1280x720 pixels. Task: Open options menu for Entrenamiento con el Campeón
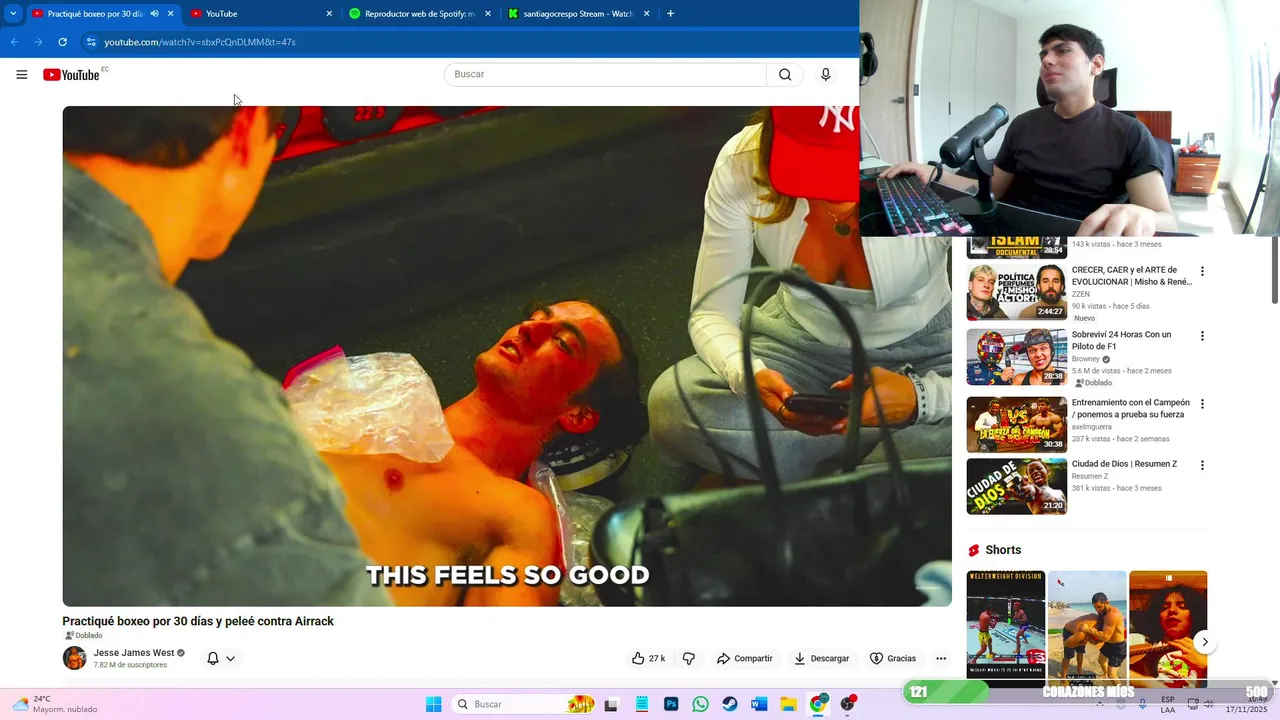pos(1202,404)
